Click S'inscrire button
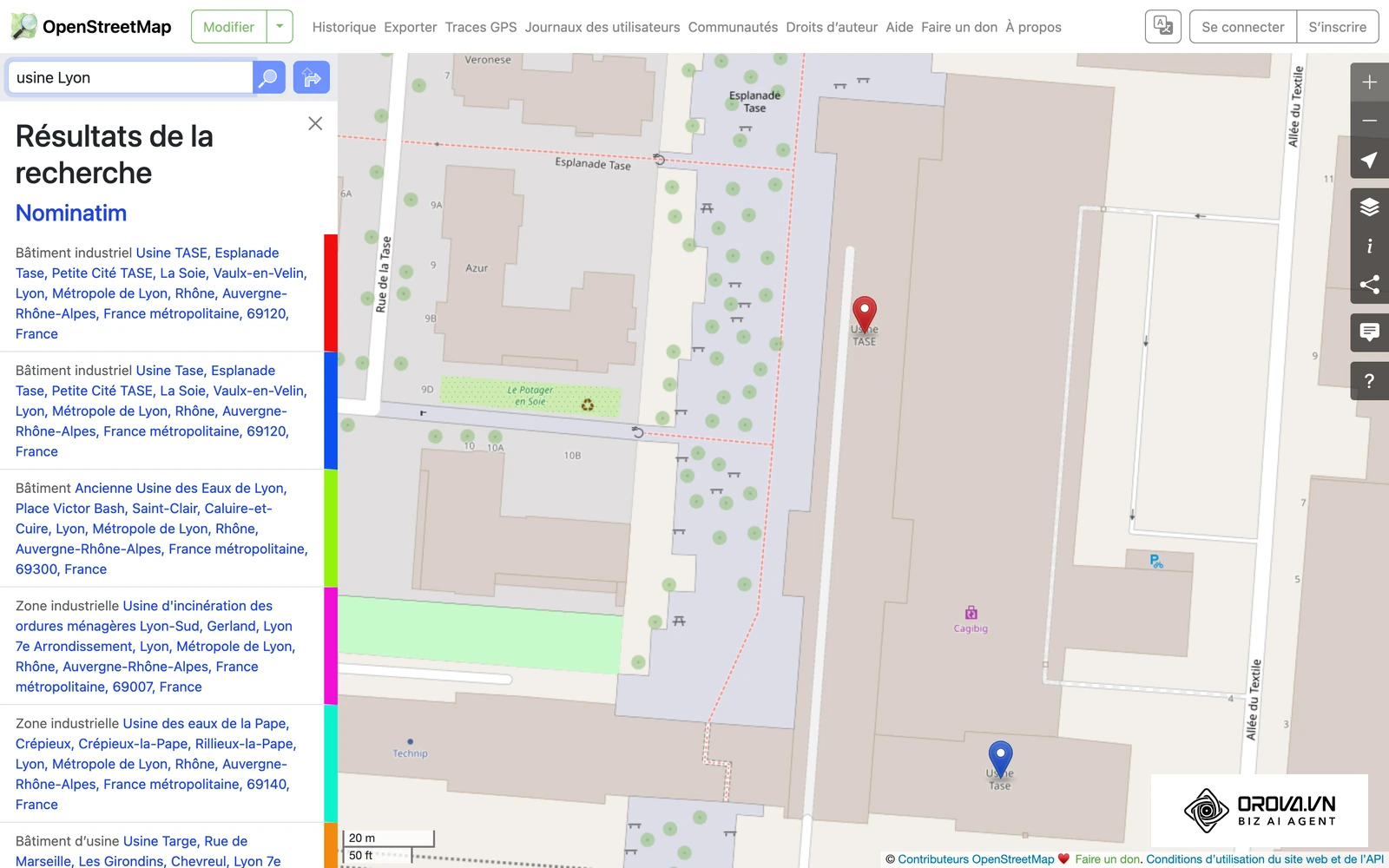 (1338, 27)
